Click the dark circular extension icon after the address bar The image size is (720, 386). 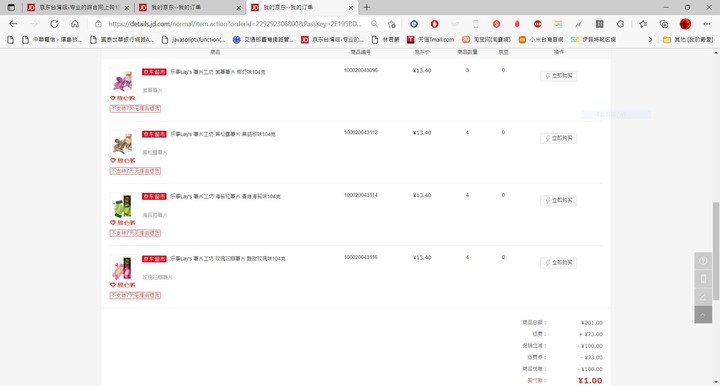(x=414, y=24)
